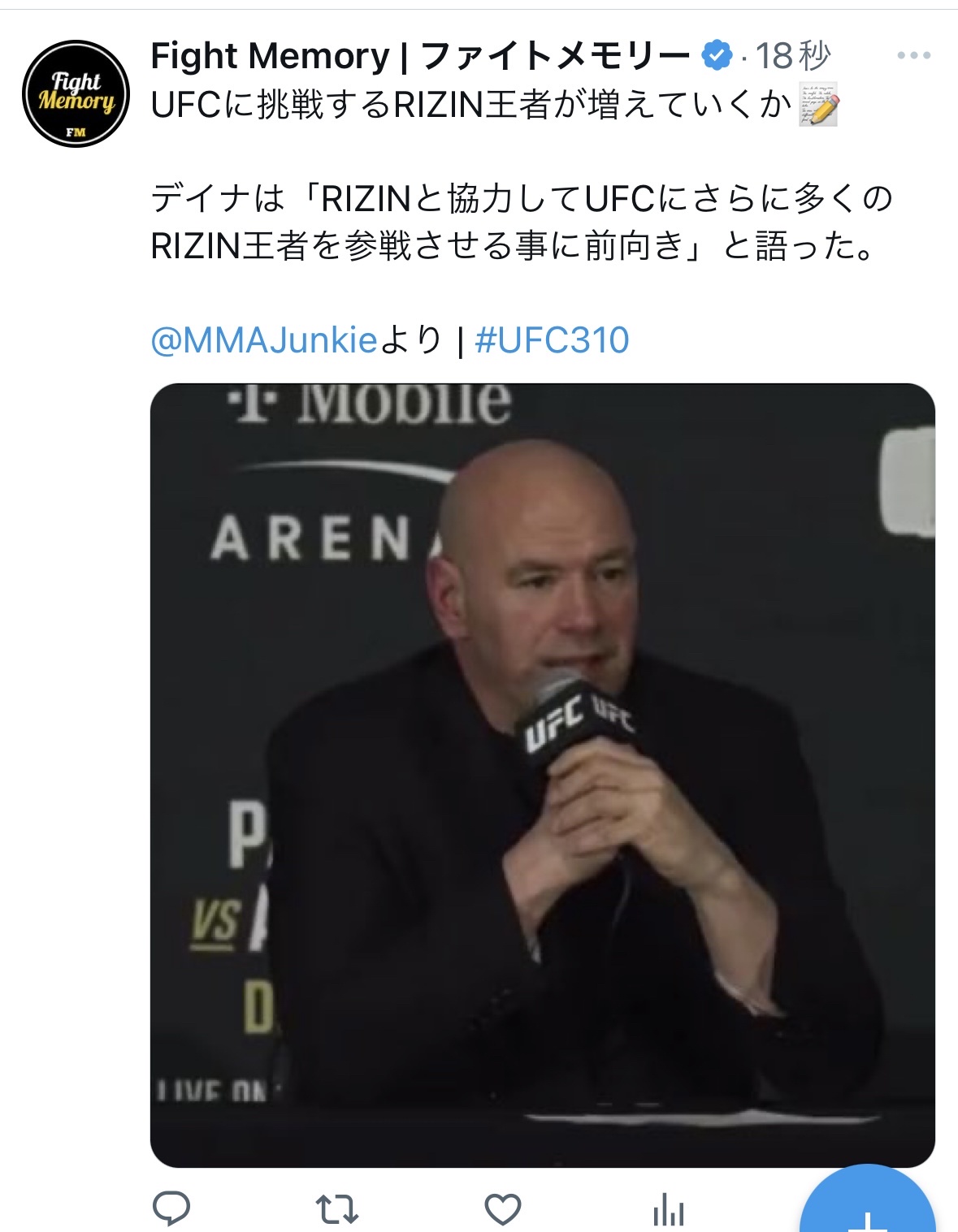Image resolution: width=958 pixels, height=1232 pixels.
Task: Tap the retweet arrows icon
Action: [x=336, y=1209]
